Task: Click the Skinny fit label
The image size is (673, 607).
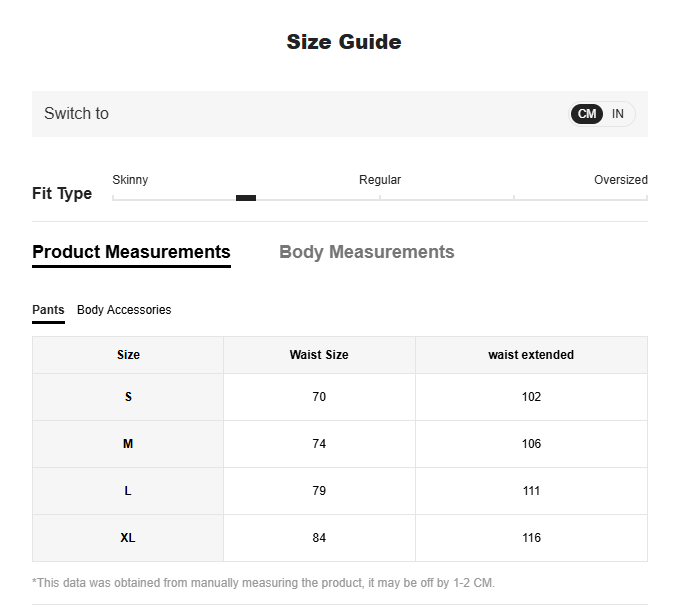Action: click(x=130, y=180)
